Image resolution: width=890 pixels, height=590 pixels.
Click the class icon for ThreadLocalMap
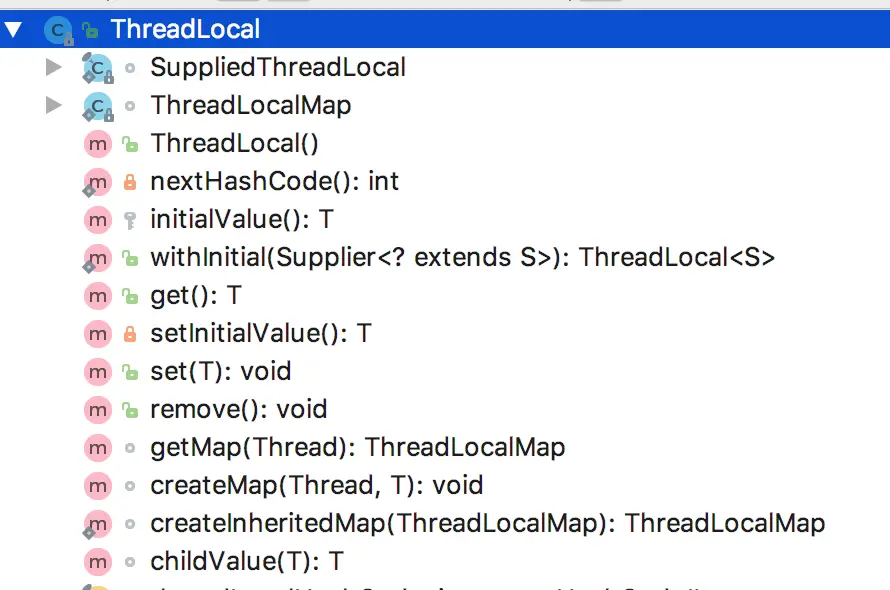[x=98, y=105]
